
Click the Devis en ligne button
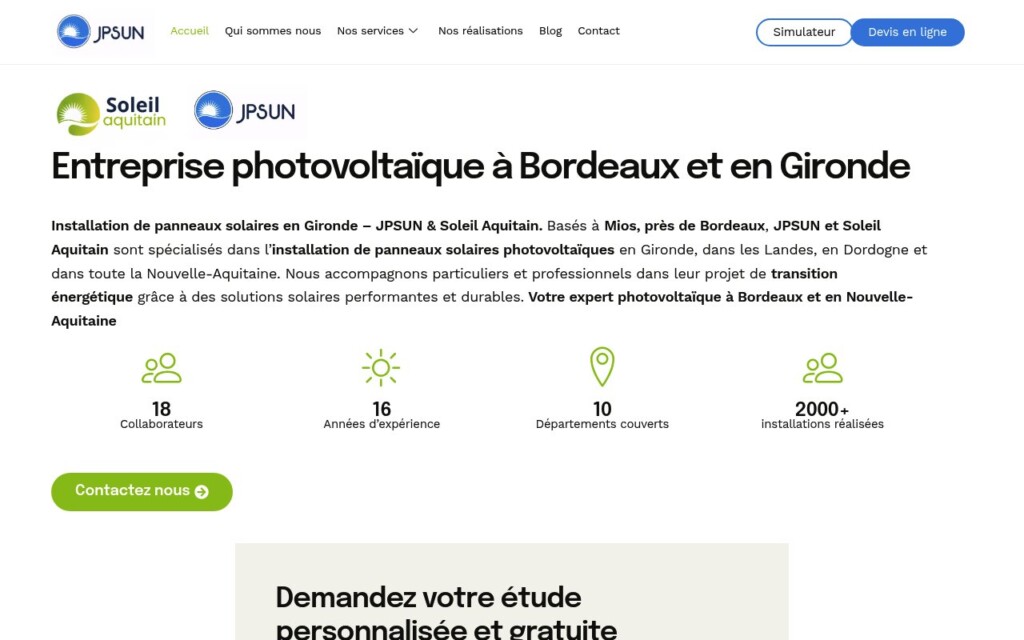pos(907,32)
